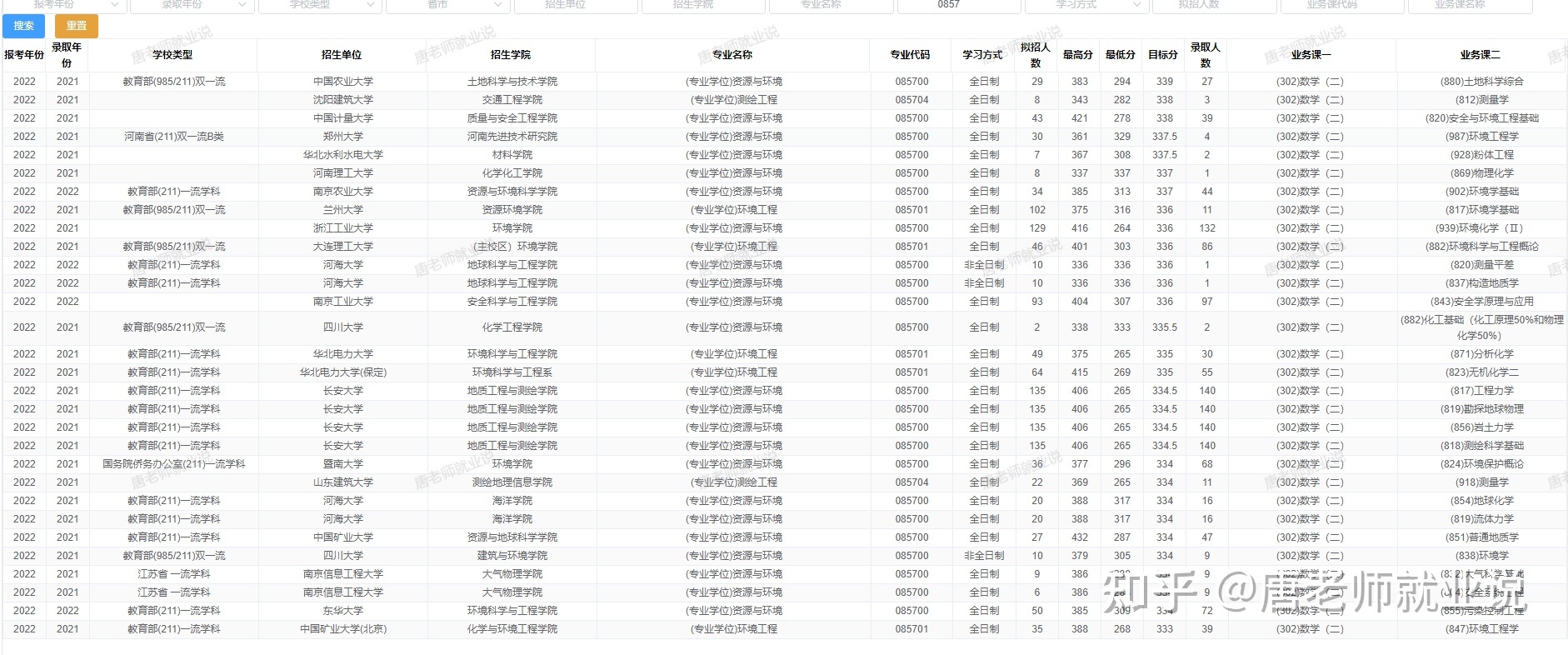1568x655 pixels.
Task: Click the 拟招人数 filter input field
Action: tap(1214, 5)
